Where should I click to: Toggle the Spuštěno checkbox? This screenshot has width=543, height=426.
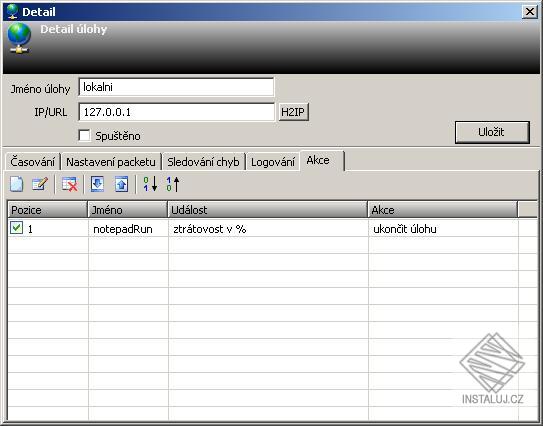pos(84,135)
